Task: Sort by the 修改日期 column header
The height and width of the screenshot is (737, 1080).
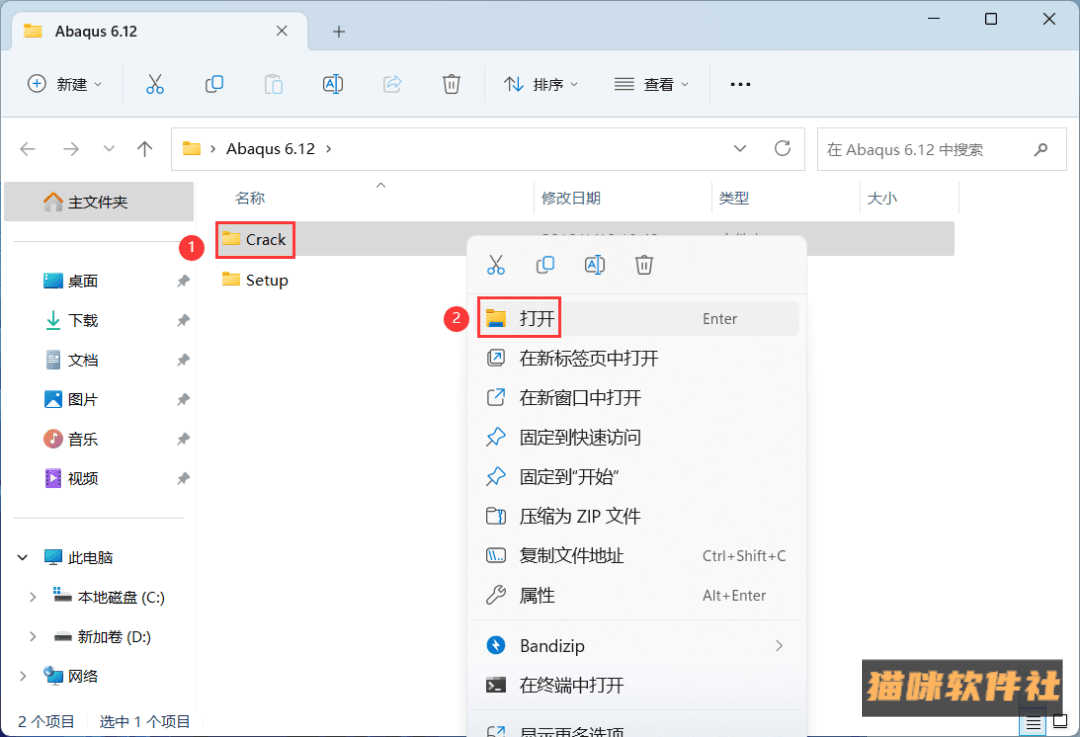Action: [570, 198]
